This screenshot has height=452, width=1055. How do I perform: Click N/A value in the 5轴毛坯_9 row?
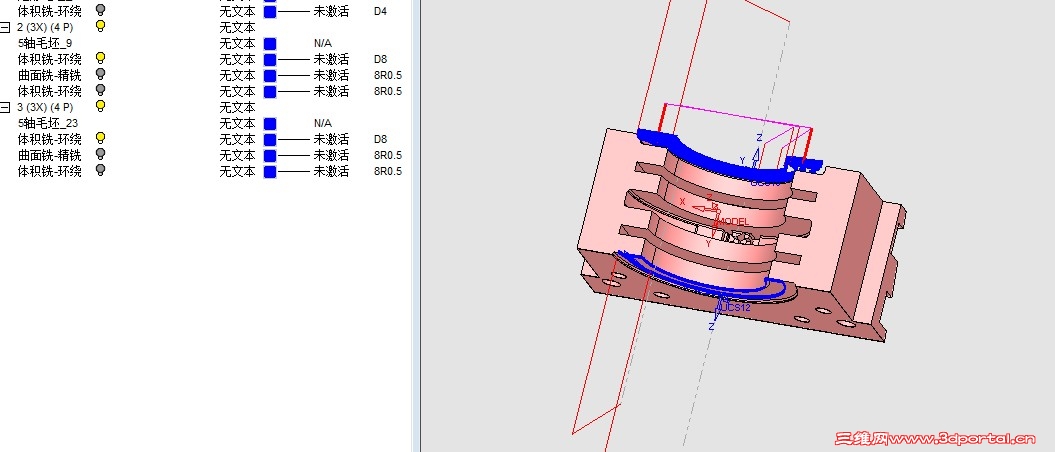pyautogui.click(x=322, y=44)
